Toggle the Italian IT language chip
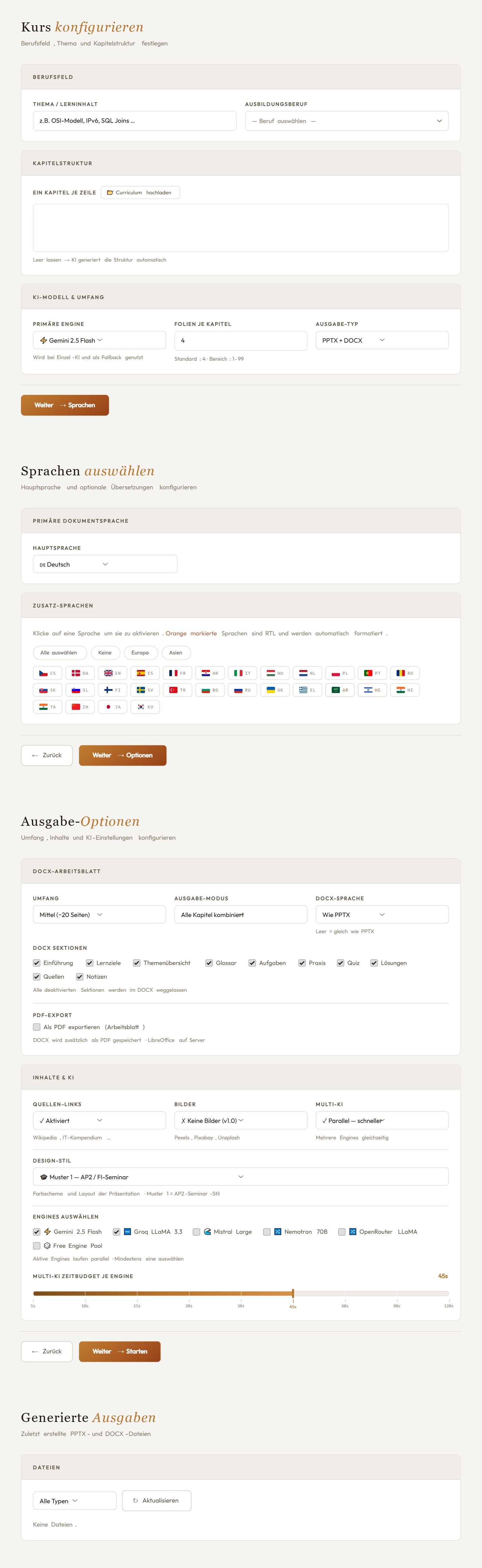 (243, 673)
